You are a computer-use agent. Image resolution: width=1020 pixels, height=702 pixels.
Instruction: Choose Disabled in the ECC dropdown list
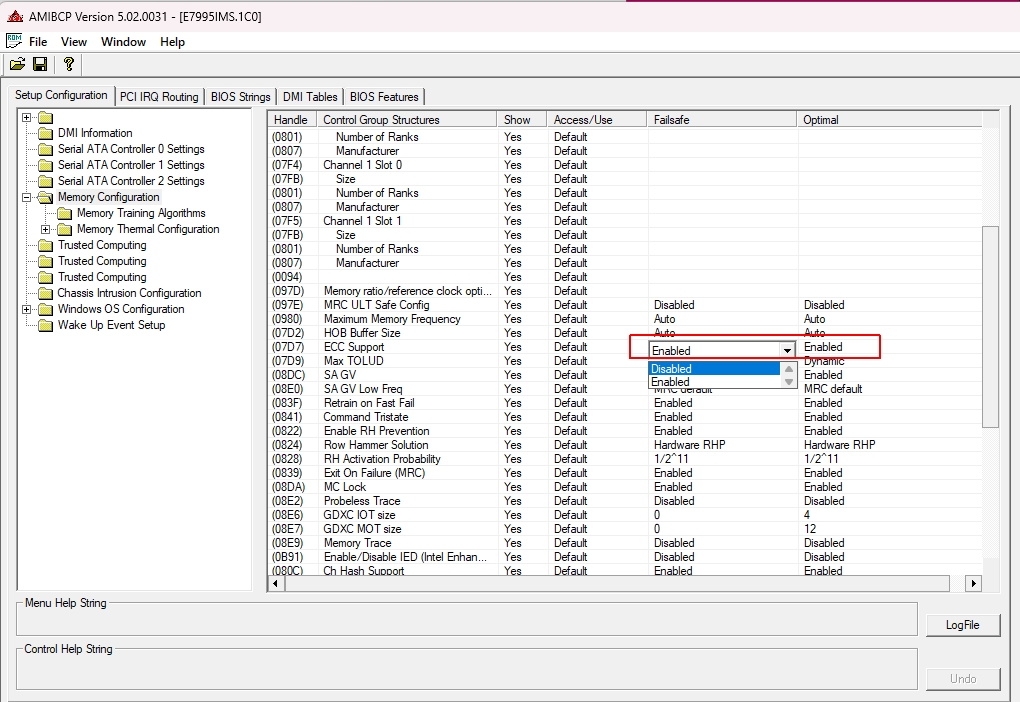pyautogui.click(x=714, y=369)
